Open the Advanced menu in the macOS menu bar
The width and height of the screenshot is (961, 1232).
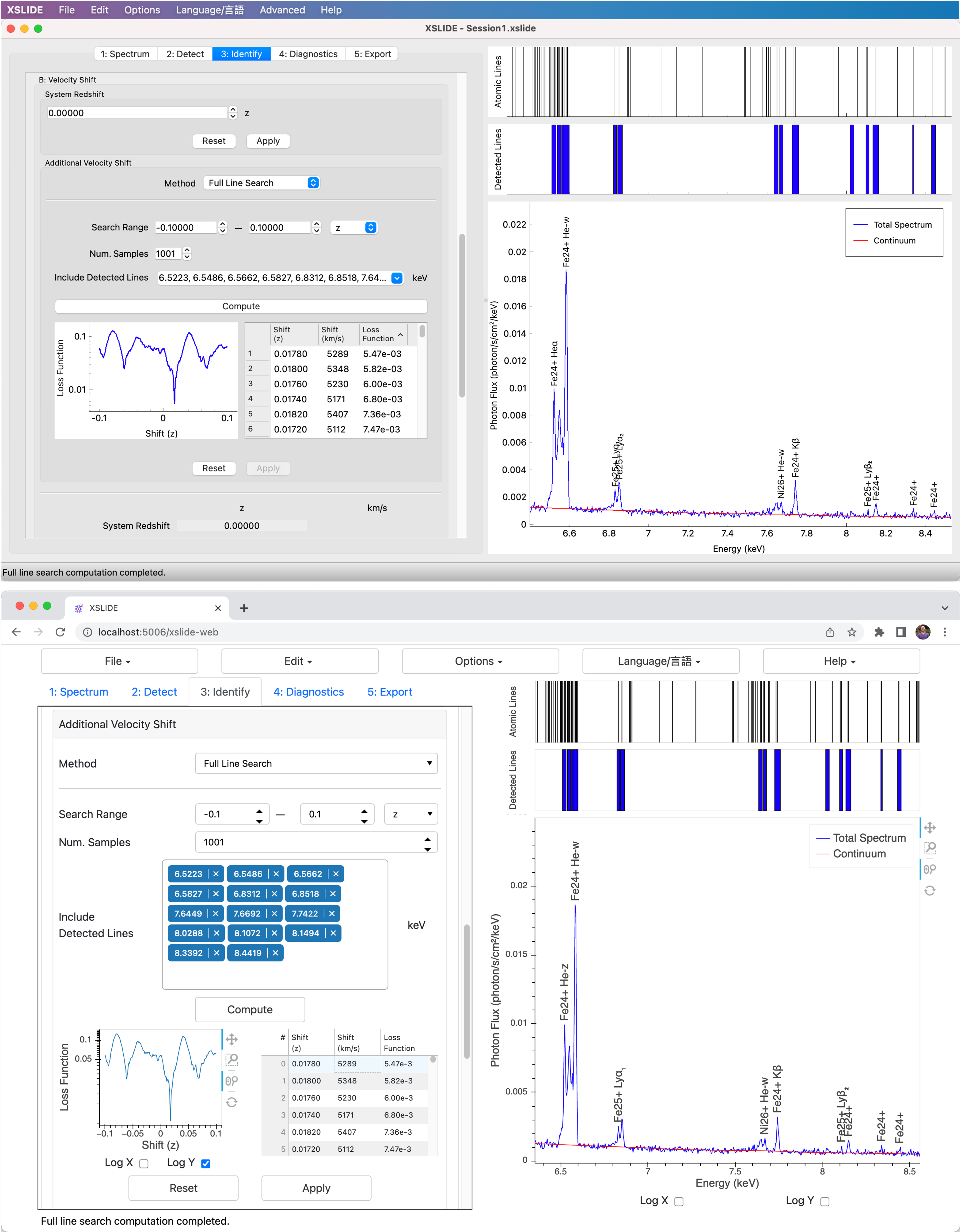pos(282,10)
